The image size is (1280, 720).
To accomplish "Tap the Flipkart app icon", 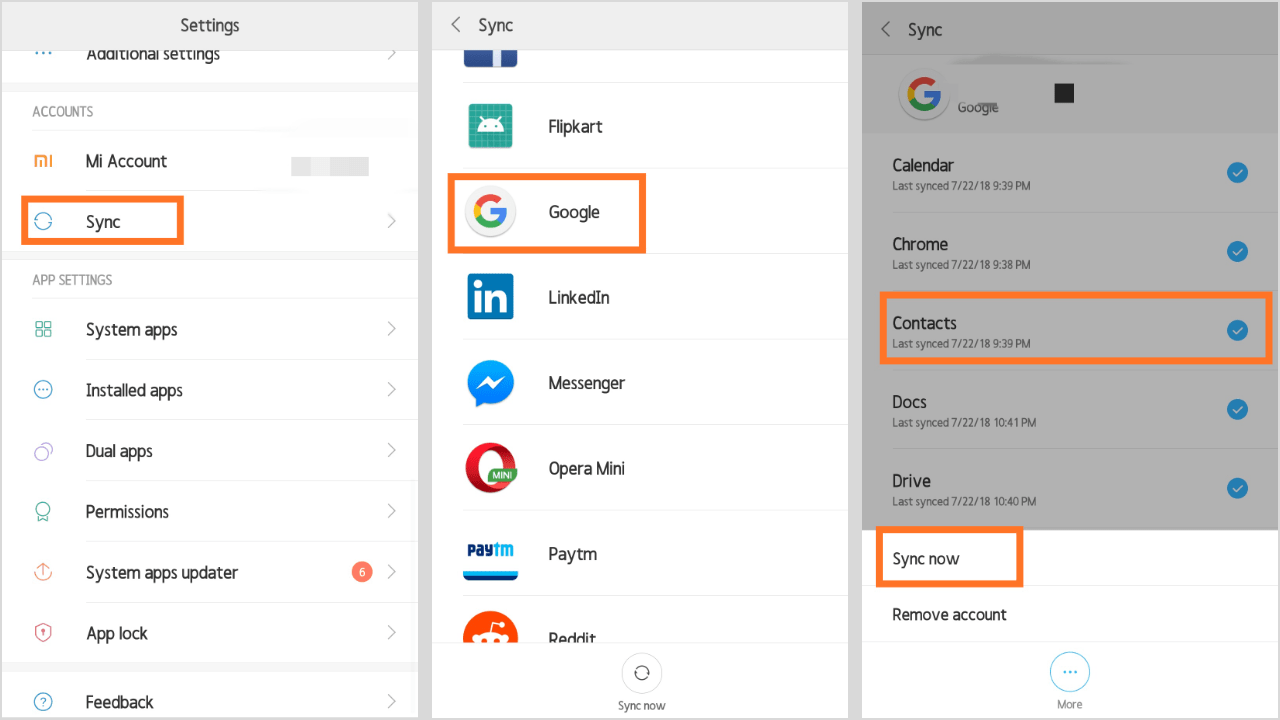I will point(490,126).
